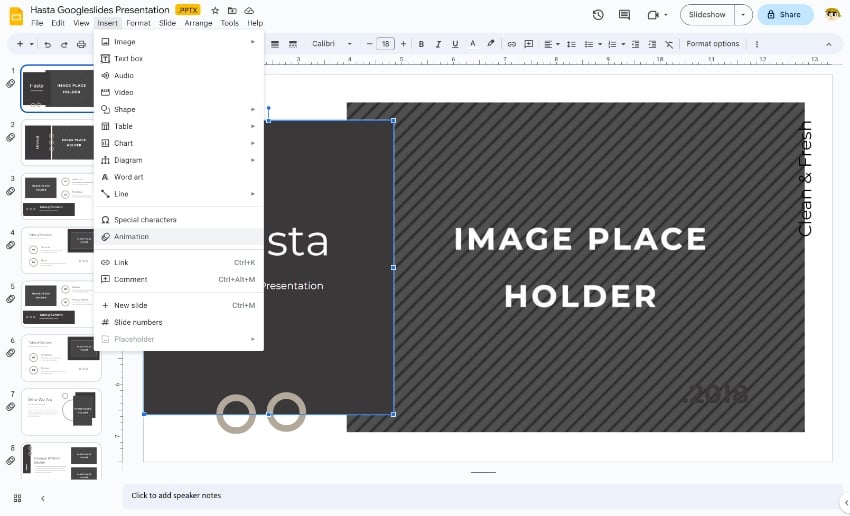Image resolution: width=850 pixels, height=516 pixels.
Task: Click the insert link toolbar icon
Action: pyautogui.click(x=512, y=44)
